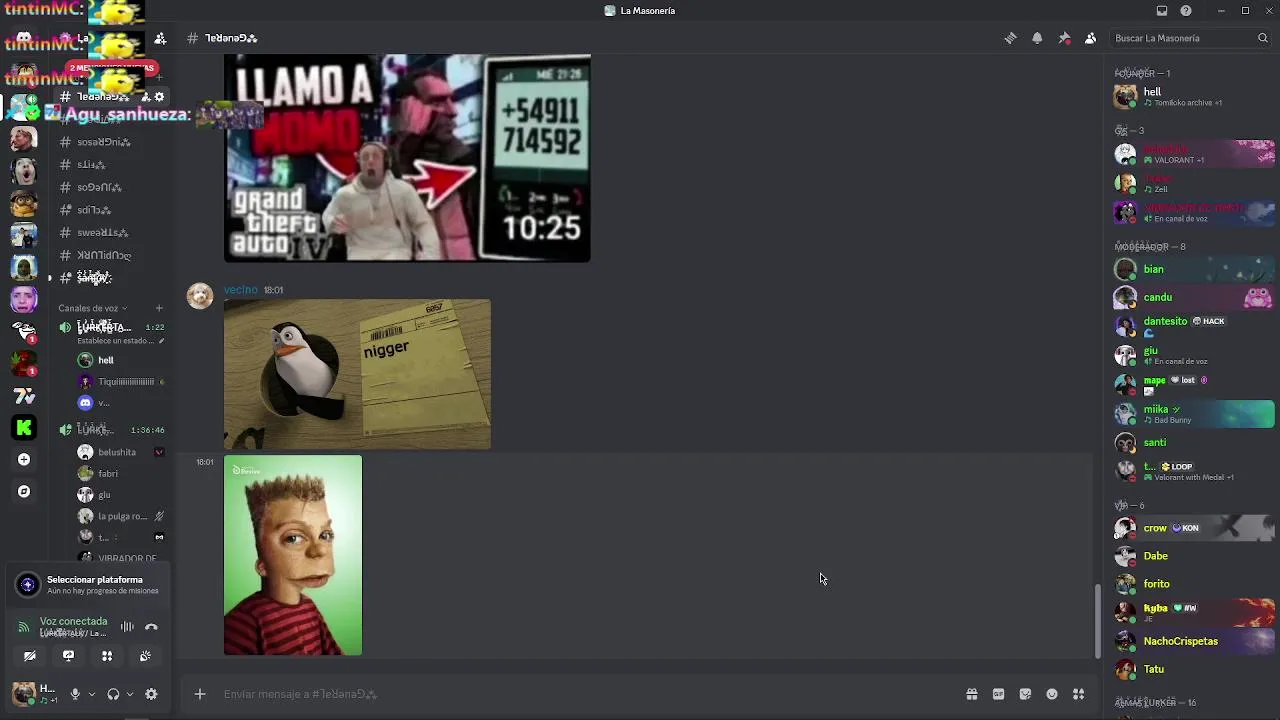Disconnect from voice call

click(x=151, y=627)
